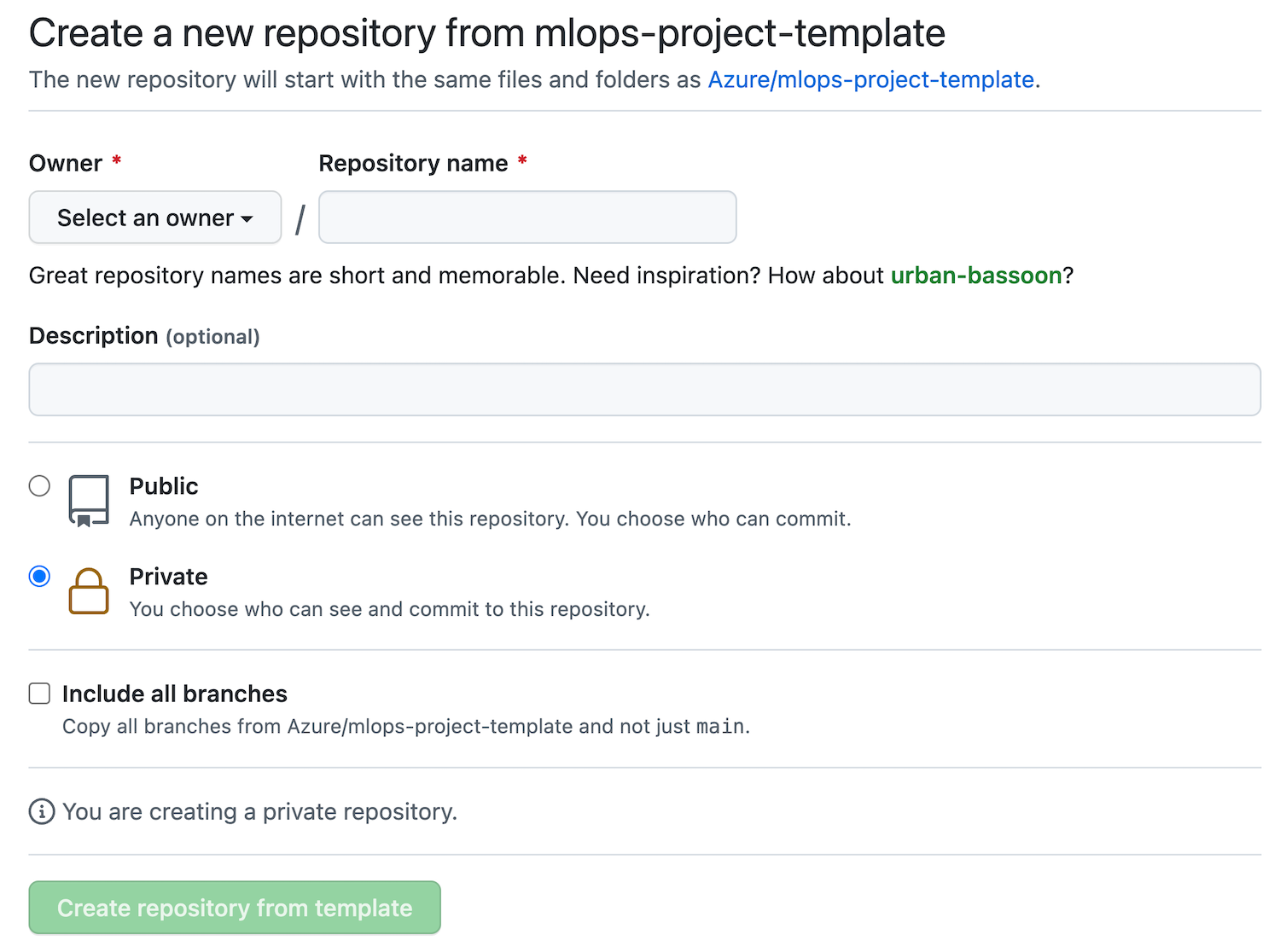Click the Description (optional) label
This screenshot has width=1280, height=952.
coord(144,336)
